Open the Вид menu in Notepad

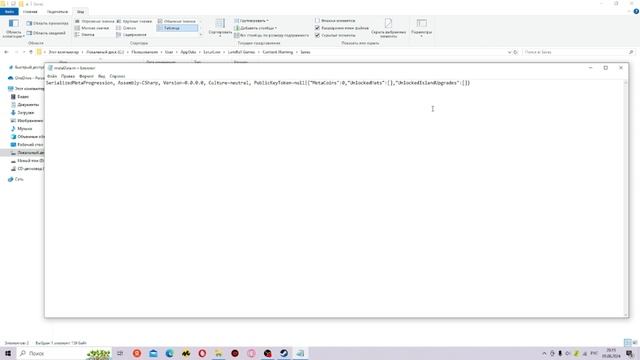coord(101,76)
